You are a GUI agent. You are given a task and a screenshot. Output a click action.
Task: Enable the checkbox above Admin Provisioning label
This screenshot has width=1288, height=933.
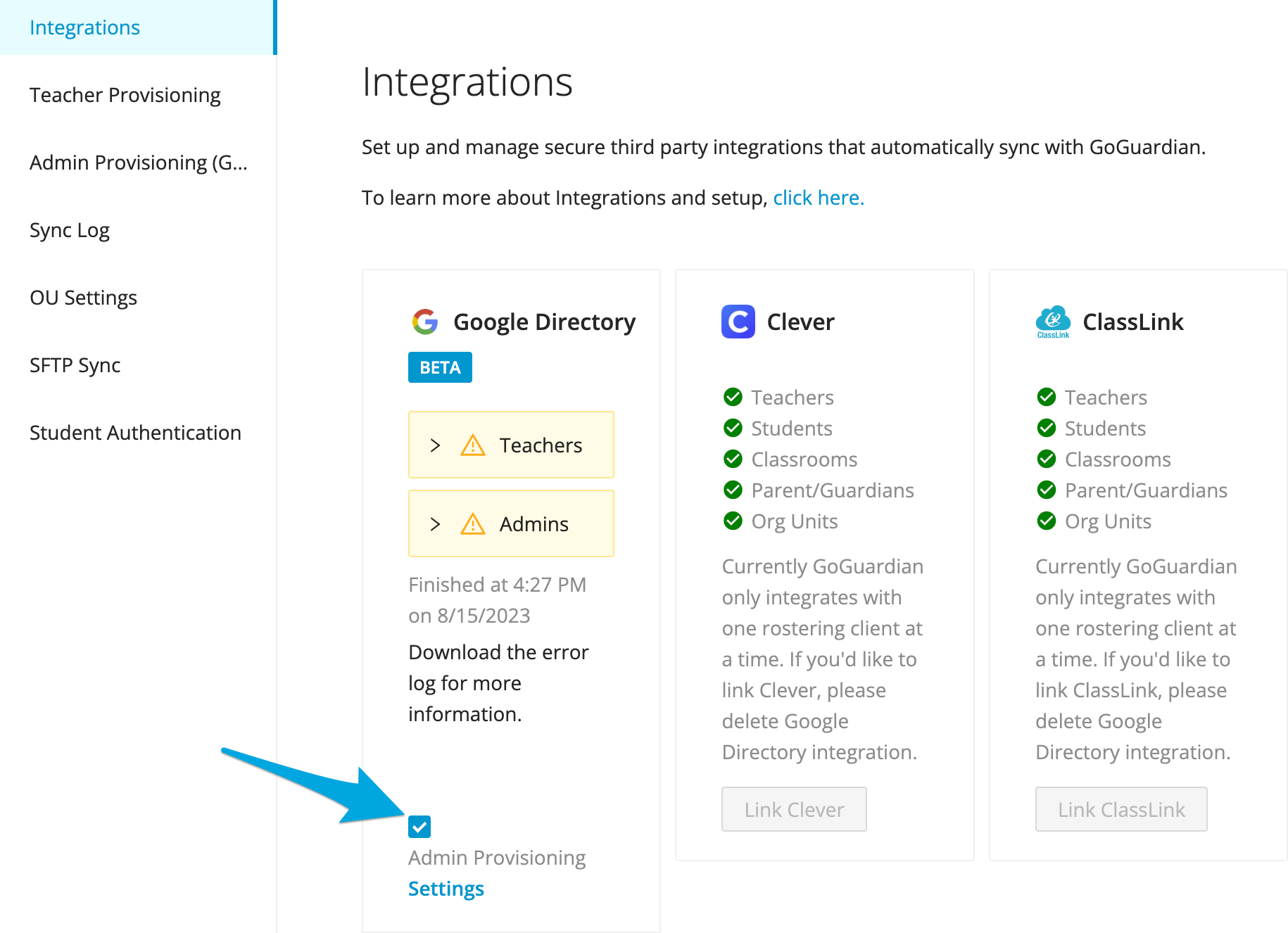[x=419, y=827]
